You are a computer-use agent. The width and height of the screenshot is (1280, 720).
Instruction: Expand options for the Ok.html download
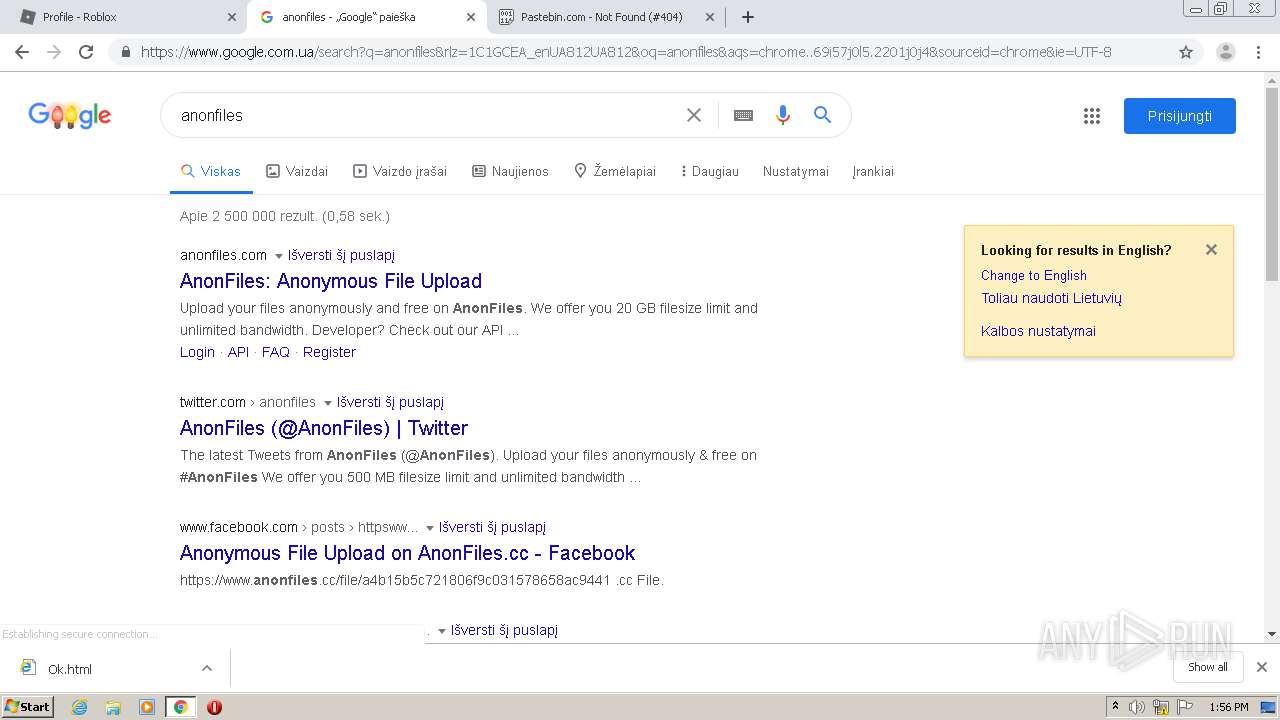point(207,668)
